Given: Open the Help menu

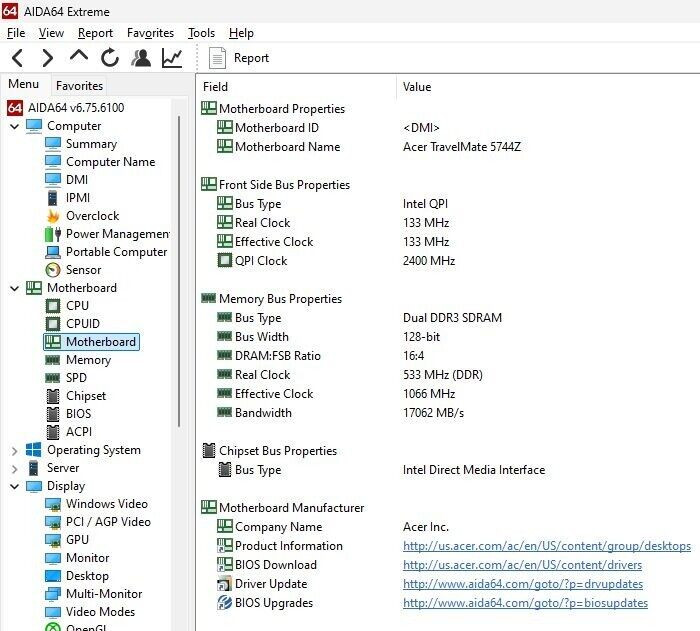Looking at the screenshot, I should click(241, 33).
